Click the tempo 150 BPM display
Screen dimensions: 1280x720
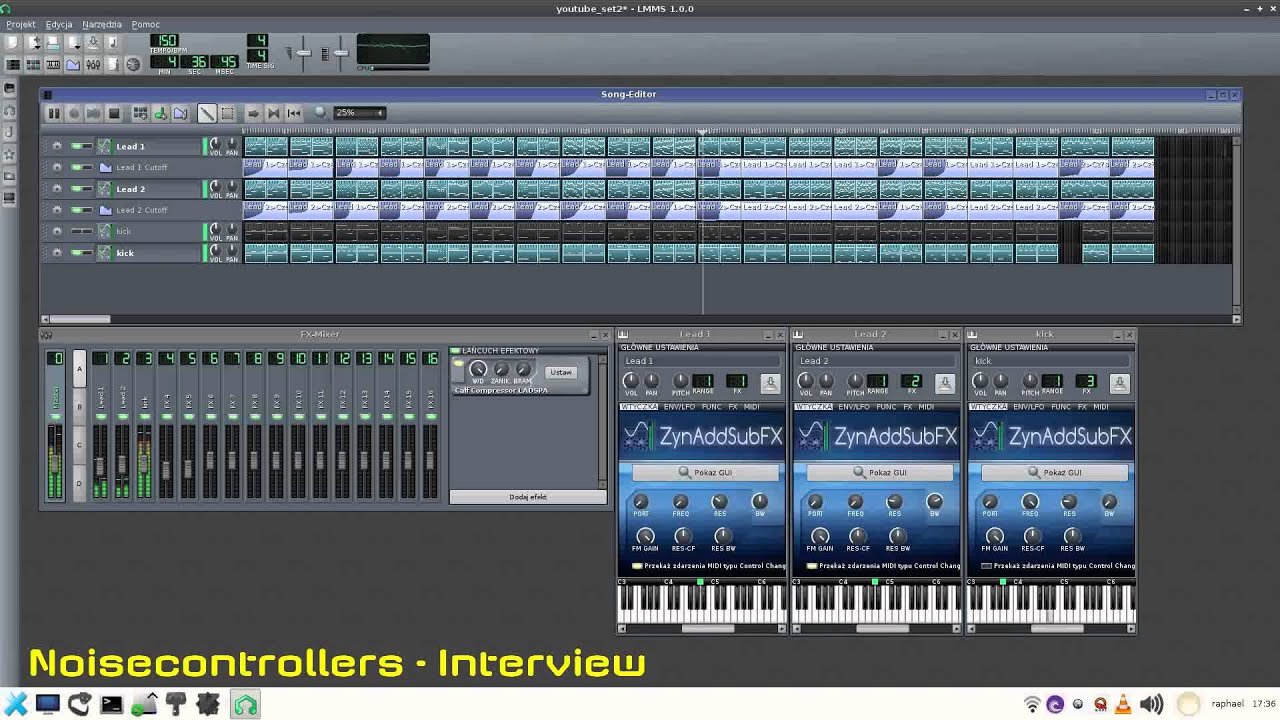pyautogui.click(x=163, y=40)
